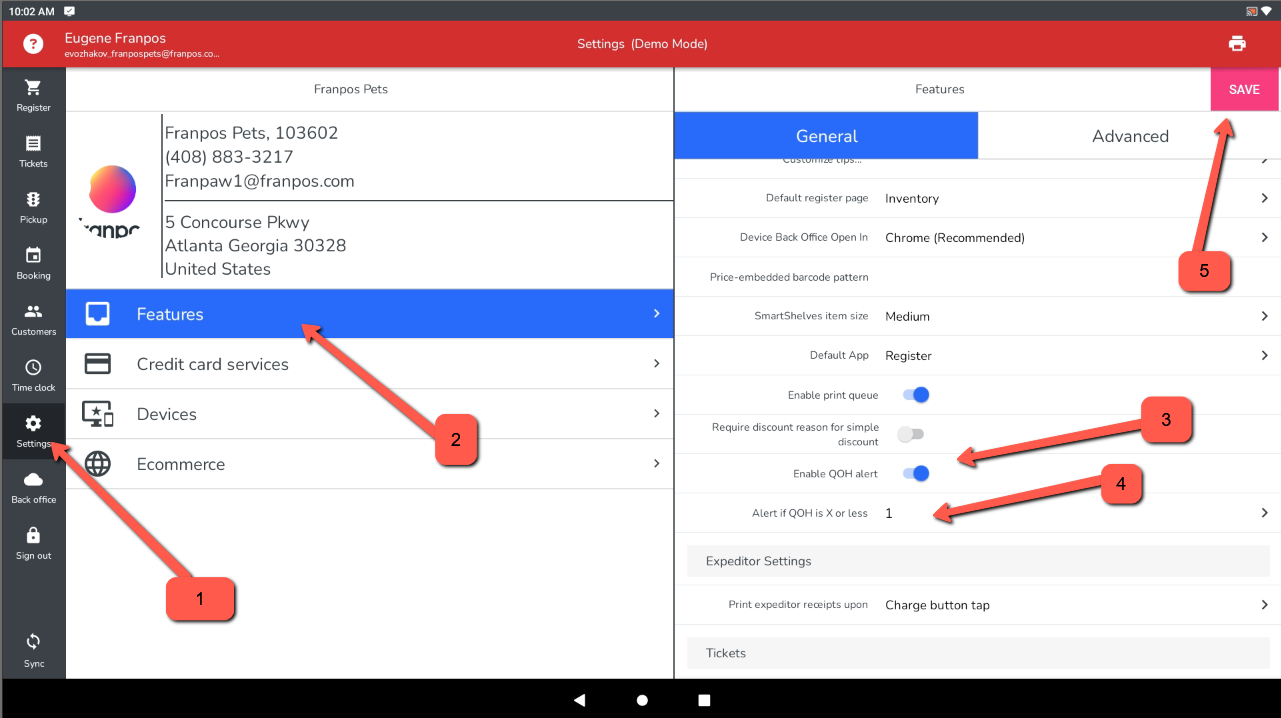
Task: Click the Medium size value
Action: (x=907, y=316)
